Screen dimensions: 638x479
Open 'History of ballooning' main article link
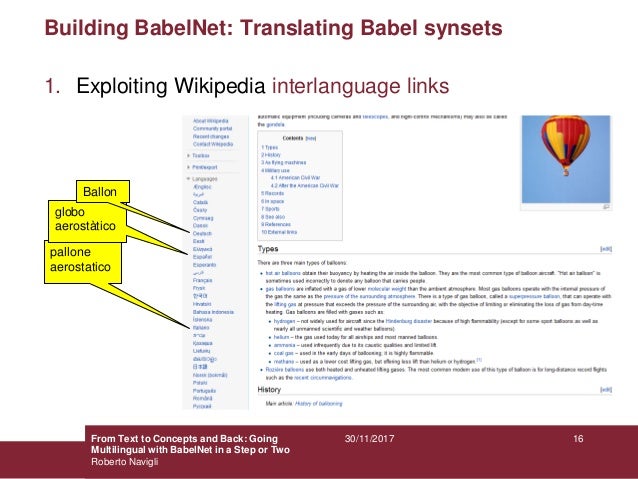pos(319,404)
